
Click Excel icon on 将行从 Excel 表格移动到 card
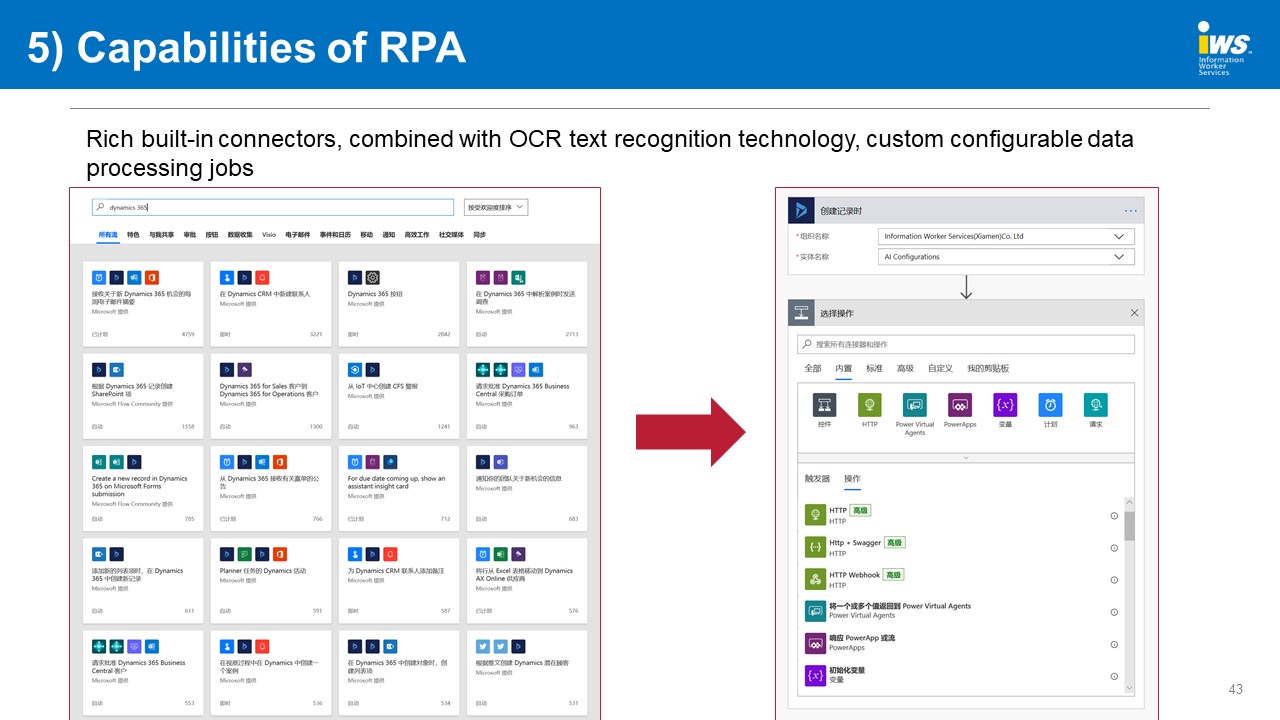pyautogui.click(x=501, y=554)
